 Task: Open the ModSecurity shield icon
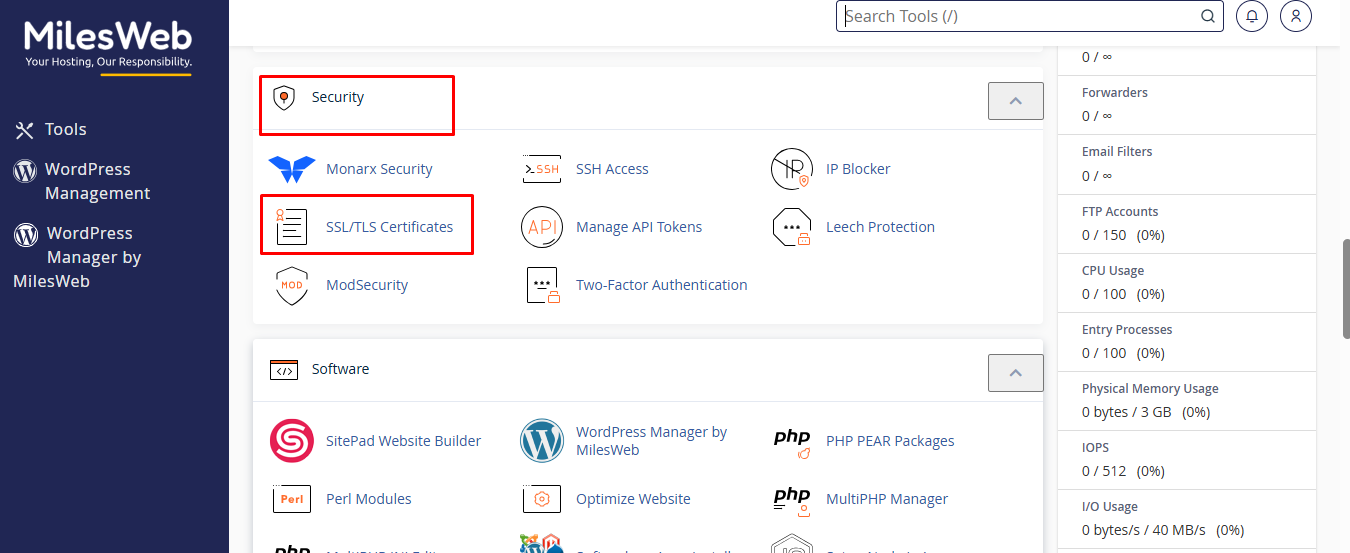291,285
